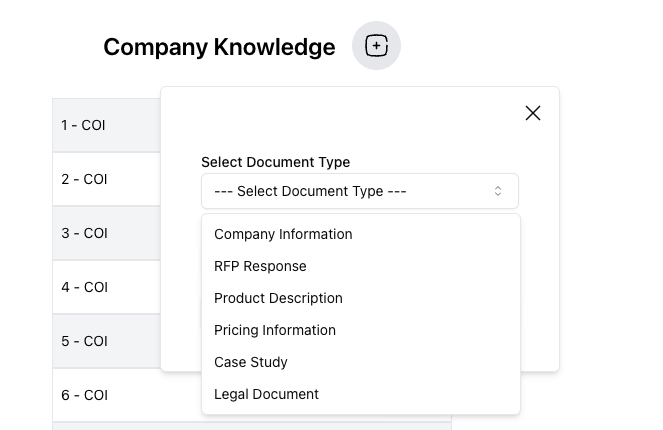Click the 6 - COI row

(x=127, y=395)
